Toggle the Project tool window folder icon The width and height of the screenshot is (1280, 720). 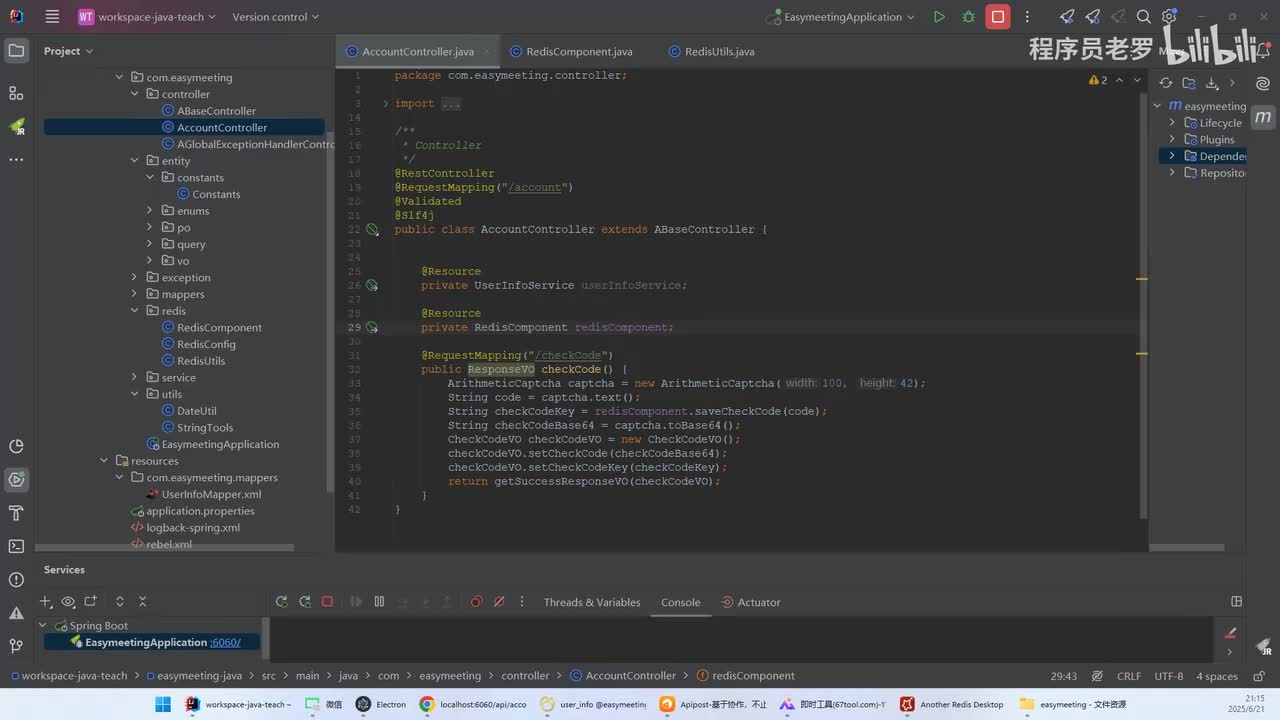coord(16,51)
